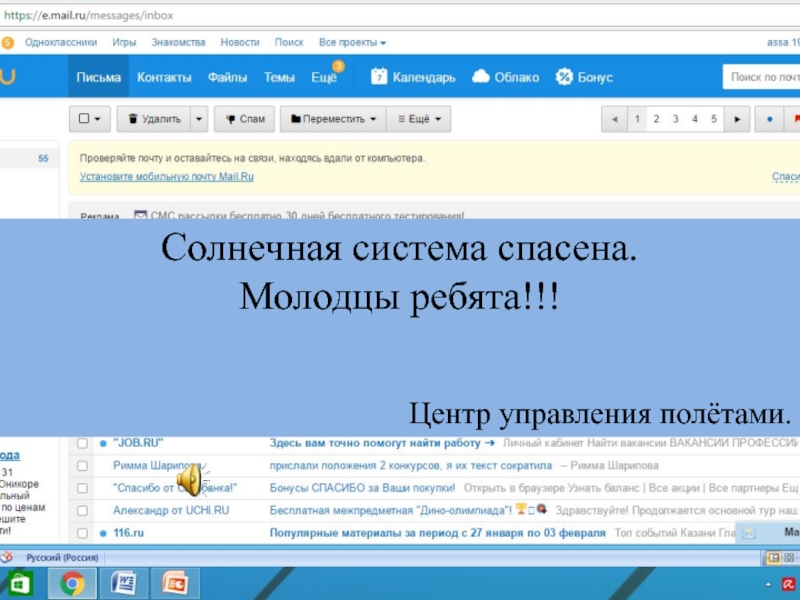Go to page 3 of inbox
Viewport: 800px width, 600px height.
coord(676,119)
